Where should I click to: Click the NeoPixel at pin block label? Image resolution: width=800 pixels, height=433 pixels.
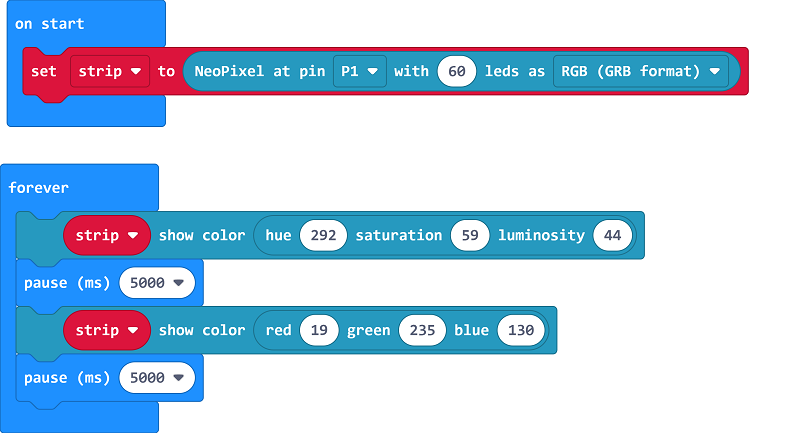pyautogui.click(x=259, y=72)
